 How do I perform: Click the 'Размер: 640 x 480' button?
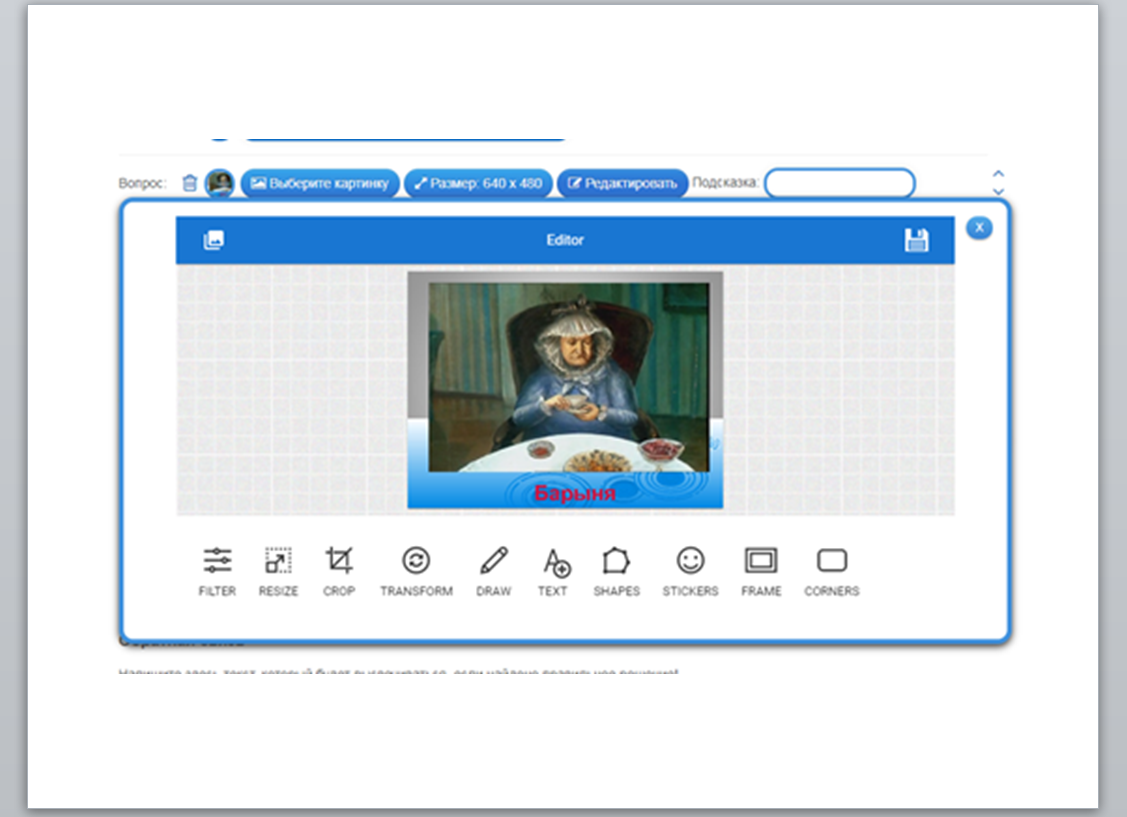click(478, 183)
